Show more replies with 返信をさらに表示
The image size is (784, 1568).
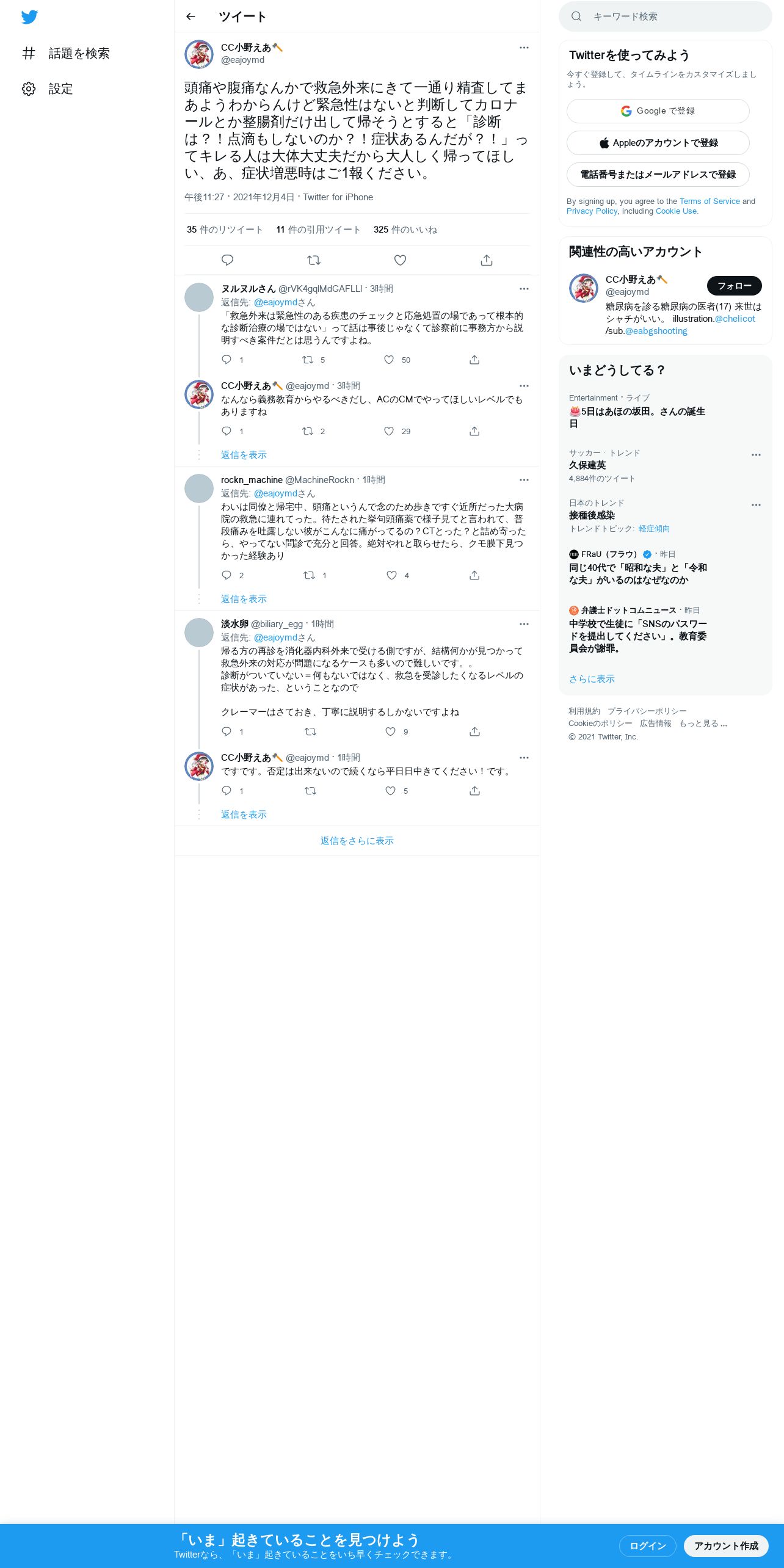click(357, 841)
